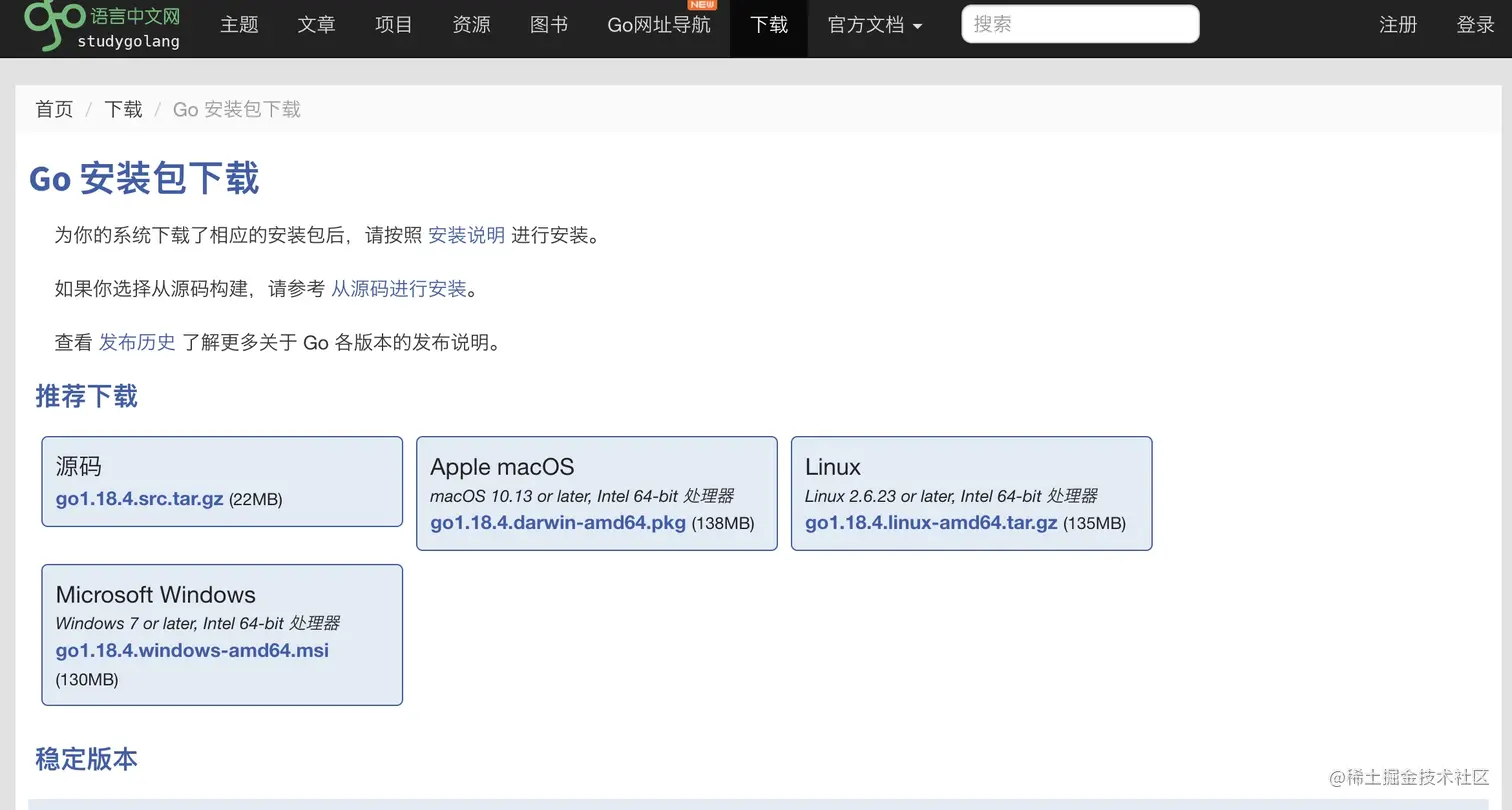Click the Microsoft Windows card title

[x=156, y=595]
